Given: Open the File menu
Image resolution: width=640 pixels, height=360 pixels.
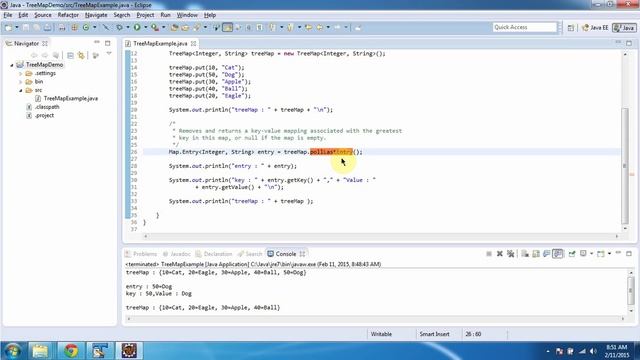Looking at the screenshot, I should click(x=8, y=15).
